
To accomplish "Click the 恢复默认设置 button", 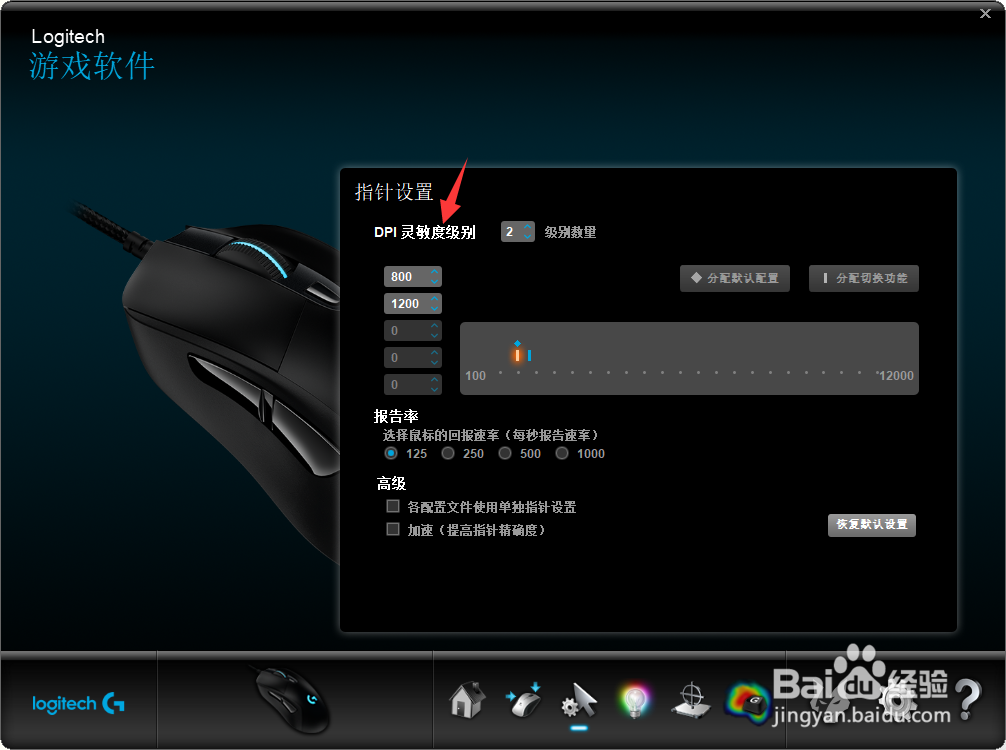I will [x=871, y=525].
